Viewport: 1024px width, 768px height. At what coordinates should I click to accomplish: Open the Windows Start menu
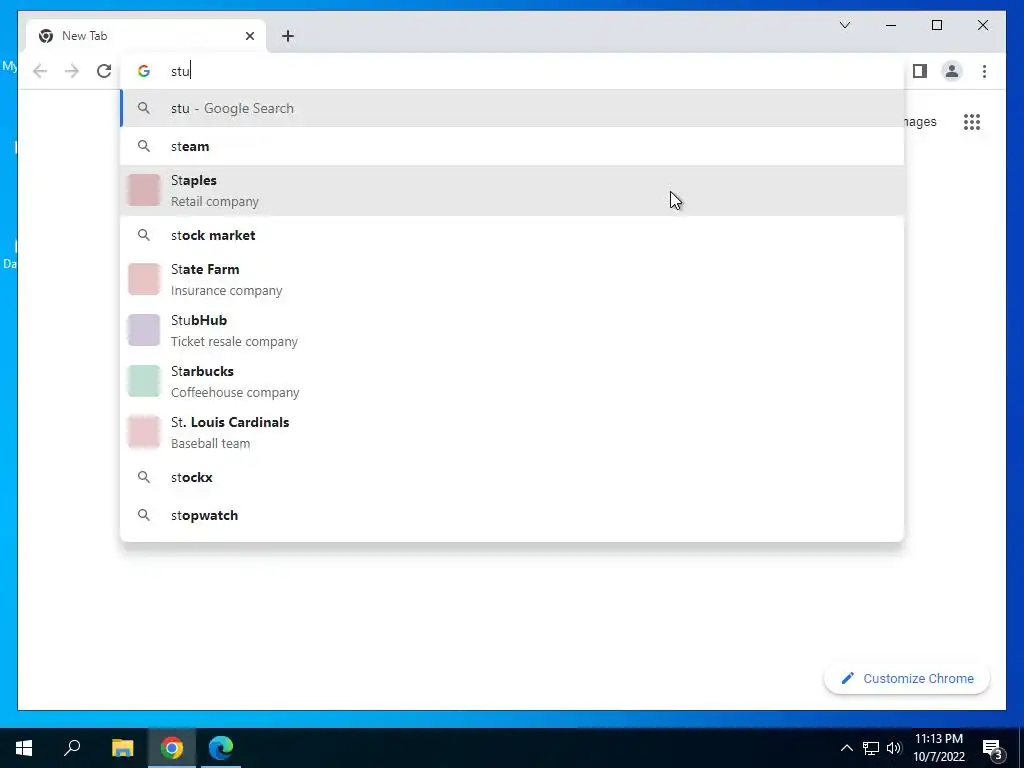coord(24,748)
